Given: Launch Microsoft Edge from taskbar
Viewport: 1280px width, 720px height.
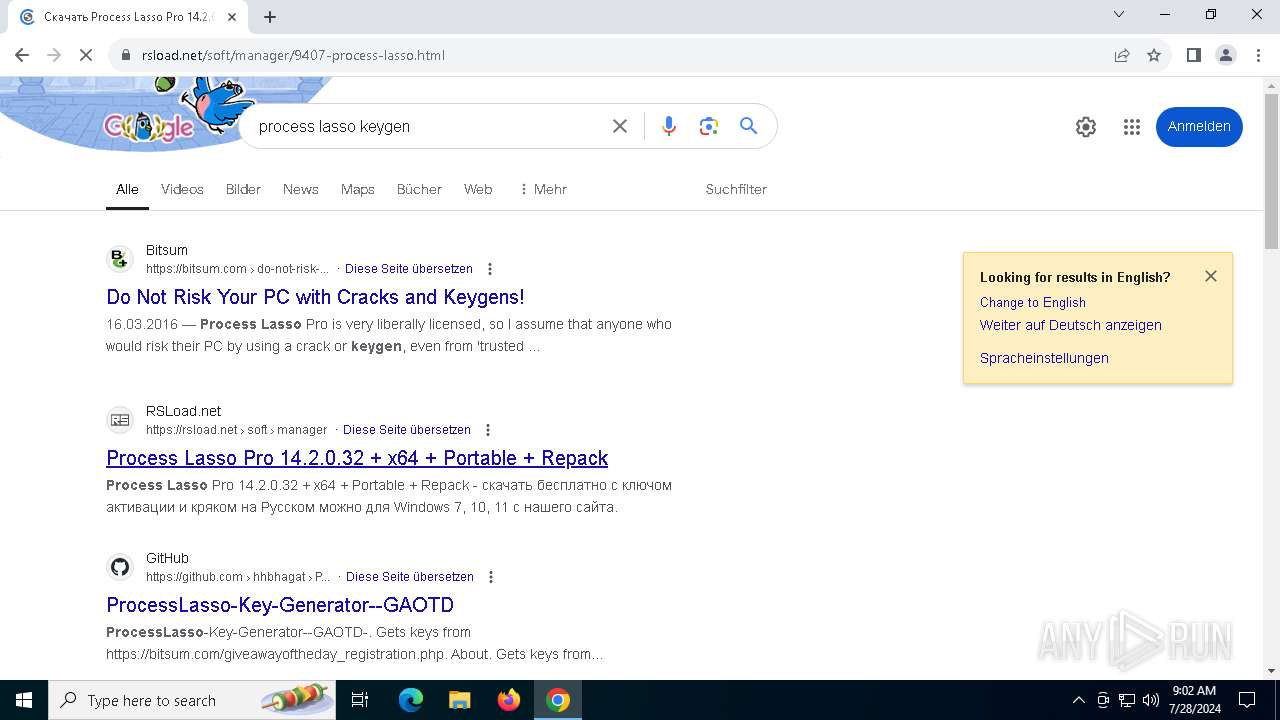Looking at the screenshot, I should (x=411, y=700).
